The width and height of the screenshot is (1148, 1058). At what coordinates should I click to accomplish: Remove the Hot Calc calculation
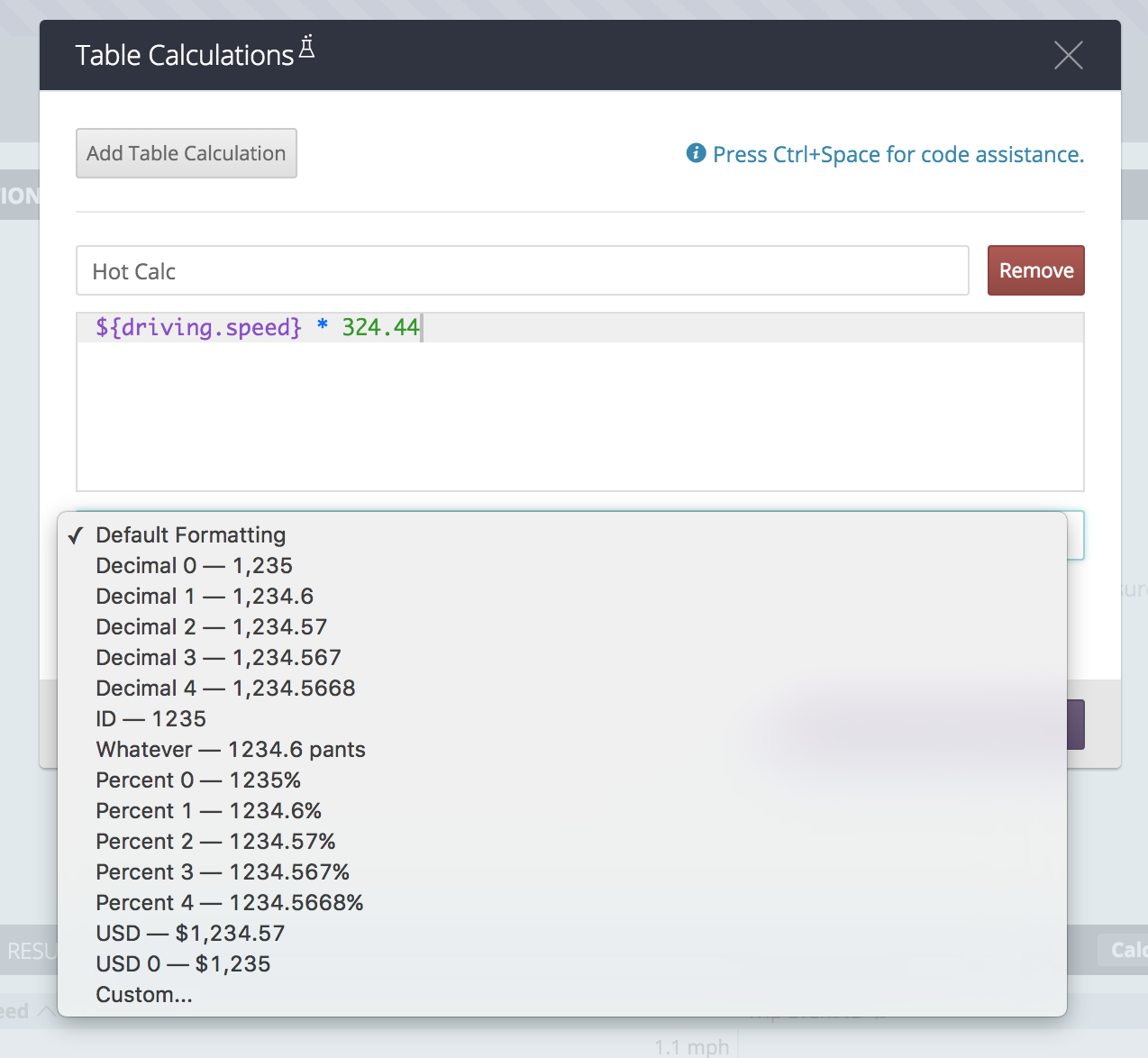[x=1035, y=270]
